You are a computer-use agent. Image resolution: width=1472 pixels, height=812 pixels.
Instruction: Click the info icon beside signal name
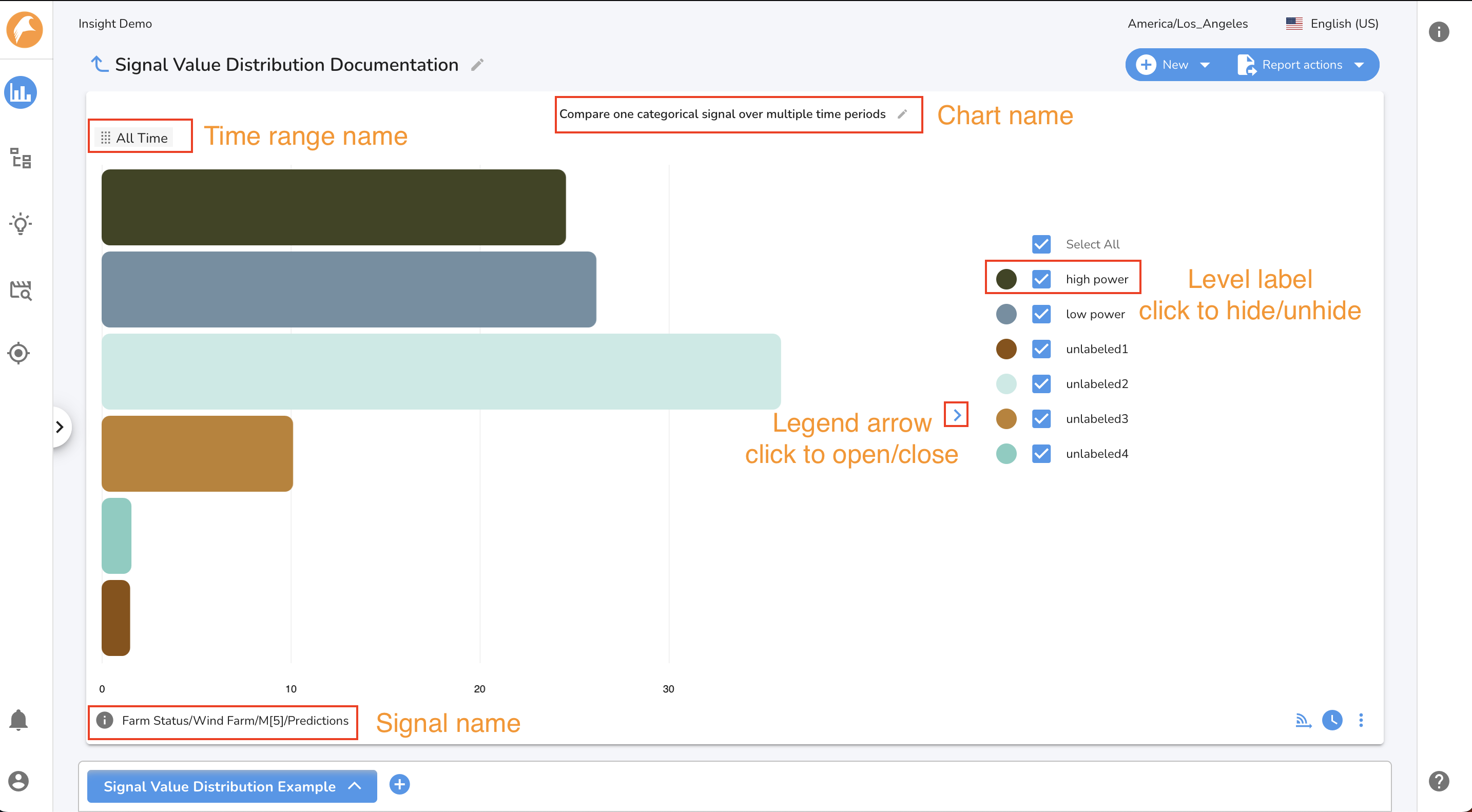[105, 720]
